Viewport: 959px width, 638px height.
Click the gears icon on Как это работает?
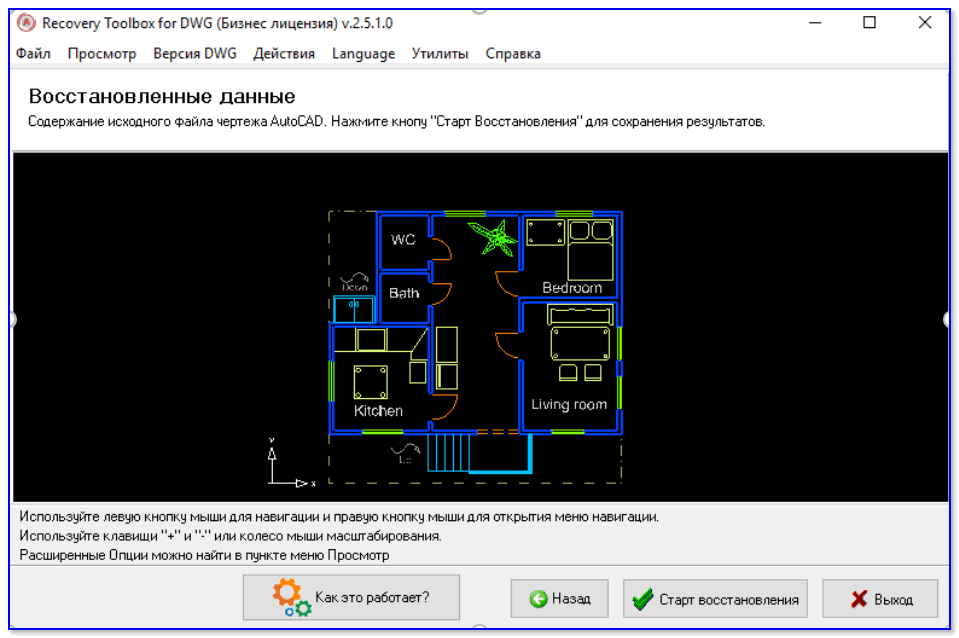[x=292, y=598]
